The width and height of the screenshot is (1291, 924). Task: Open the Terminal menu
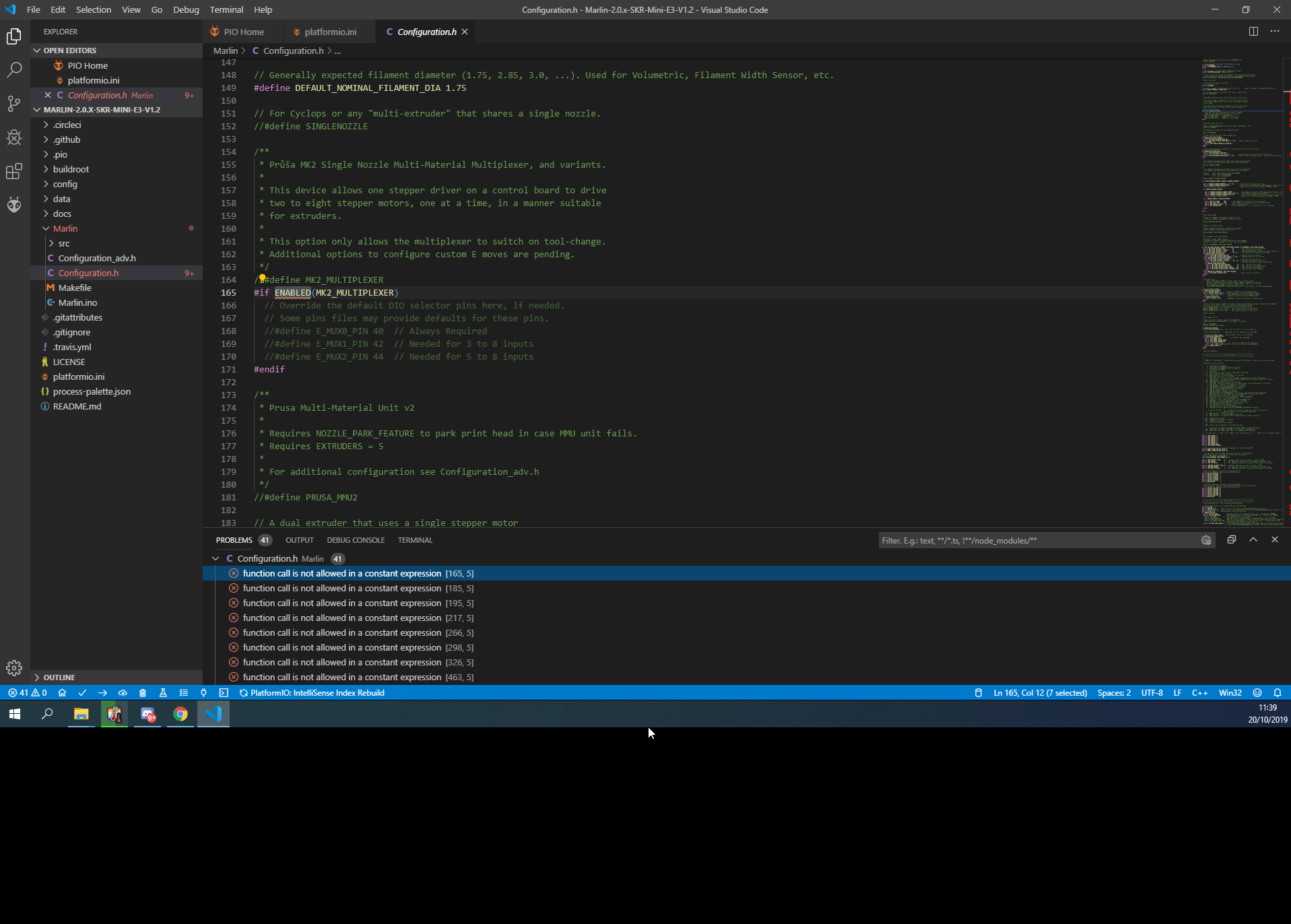(x=226, y=10)
